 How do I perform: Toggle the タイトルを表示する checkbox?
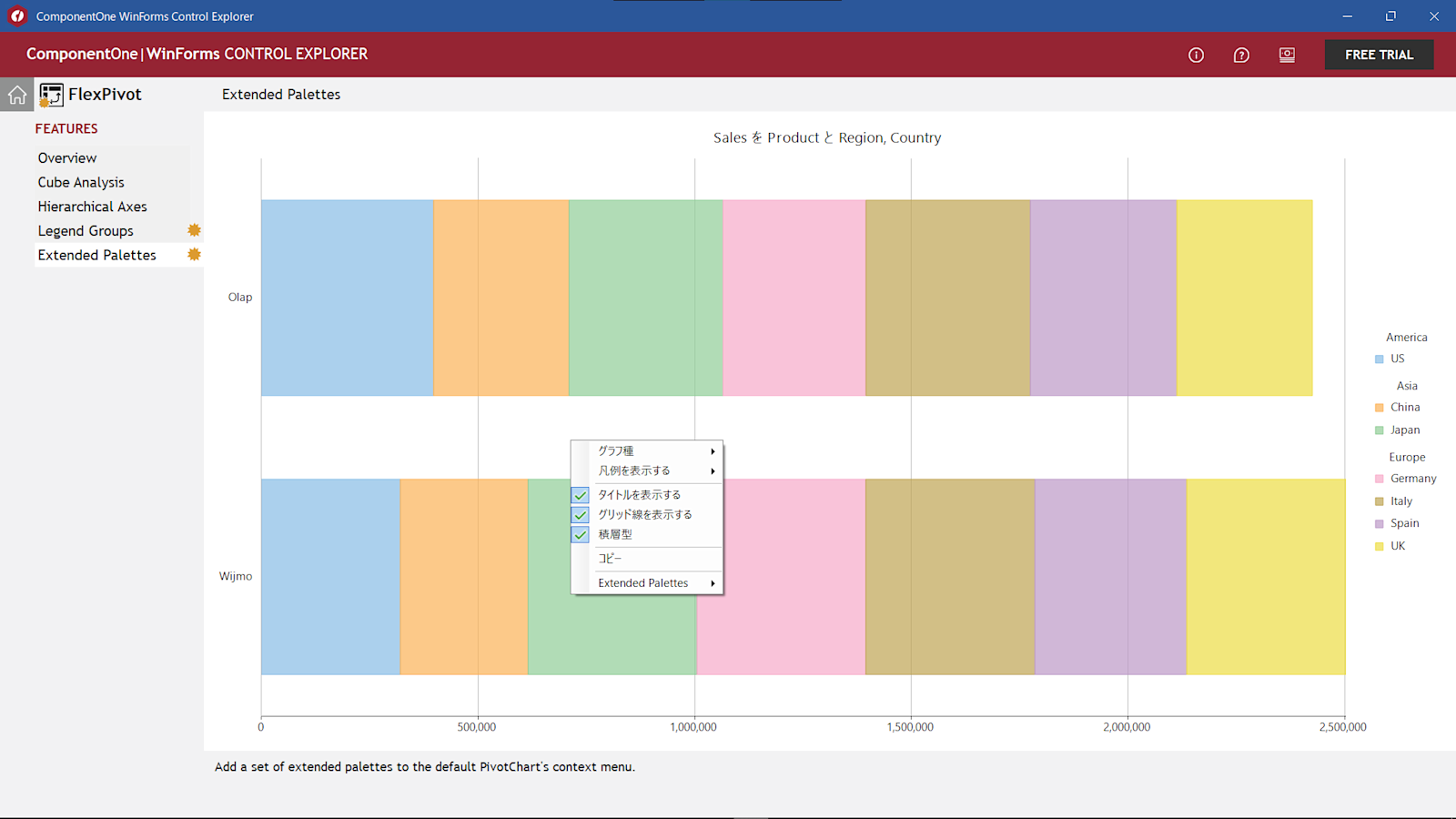647,495
